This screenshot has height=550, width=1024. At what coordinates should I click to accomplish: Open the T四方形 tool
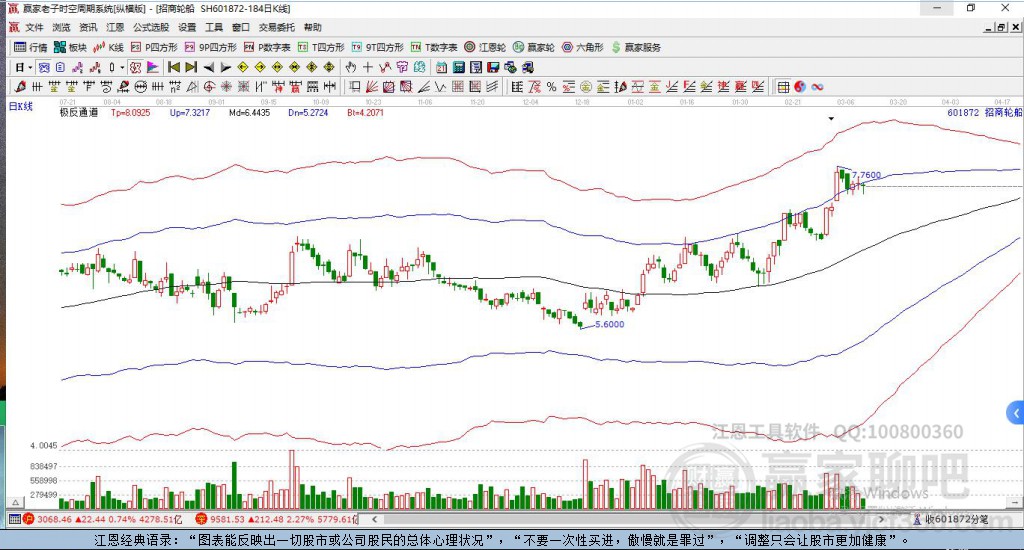pyautogui.click(x=321, y=47)
